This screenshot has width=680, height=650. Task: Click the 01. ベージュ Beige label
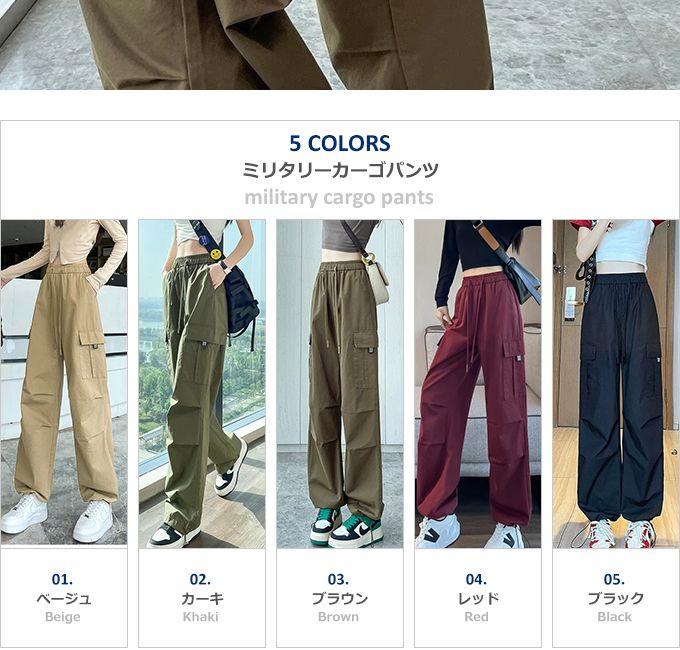[63, 598]
